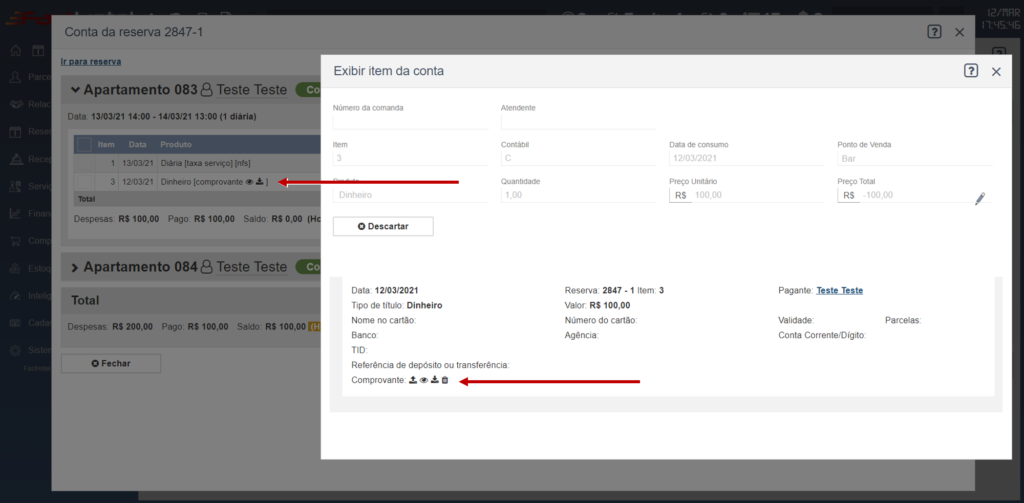The image size is (1024, 503).
Task: Upload a comprovante file in payment details
Action: point(413,381)
